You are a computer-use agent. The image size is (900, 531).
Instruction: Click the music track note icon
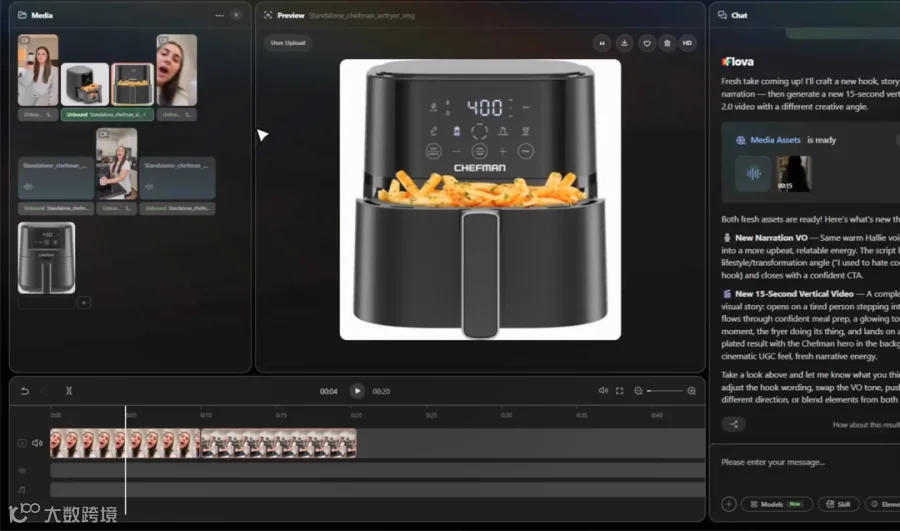point(22,490)
